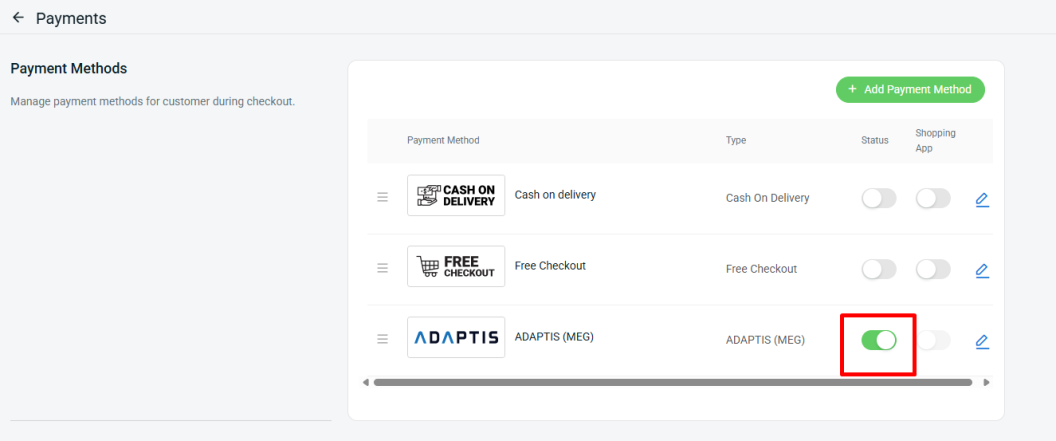Enable Cash on delivery status toggle
The height and width of the screenshot is (441, 1056).
tap(879, 199)
